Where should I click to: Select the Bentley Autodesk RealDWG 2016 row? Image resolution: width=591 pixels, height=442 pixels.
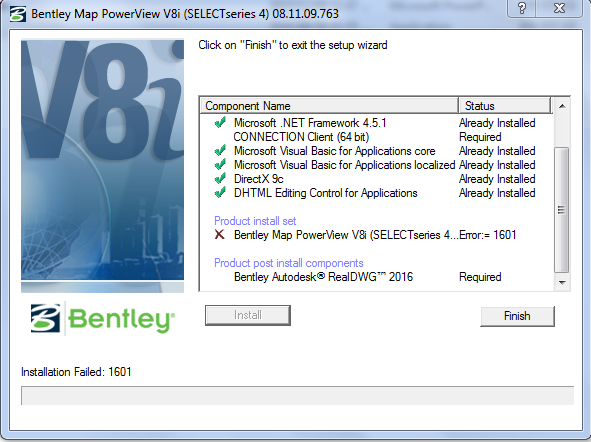tap(377, 277)
